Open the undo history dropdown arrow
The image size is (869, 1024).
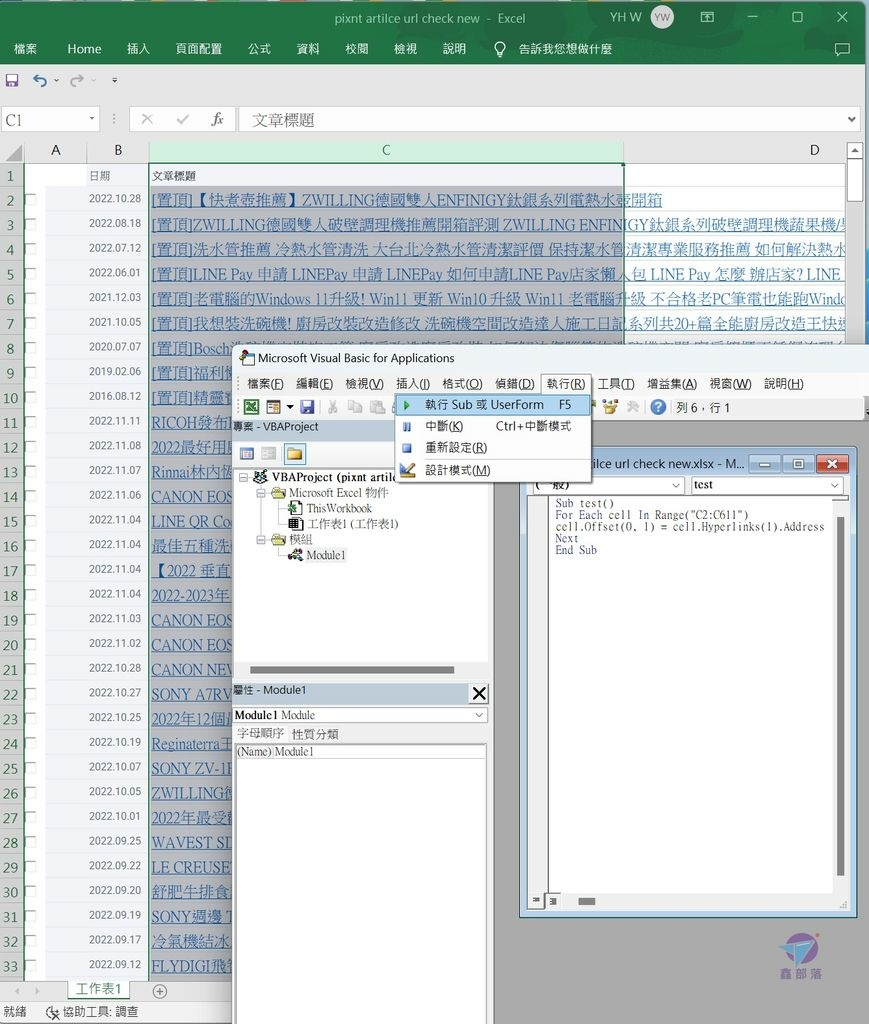point(57,80)
